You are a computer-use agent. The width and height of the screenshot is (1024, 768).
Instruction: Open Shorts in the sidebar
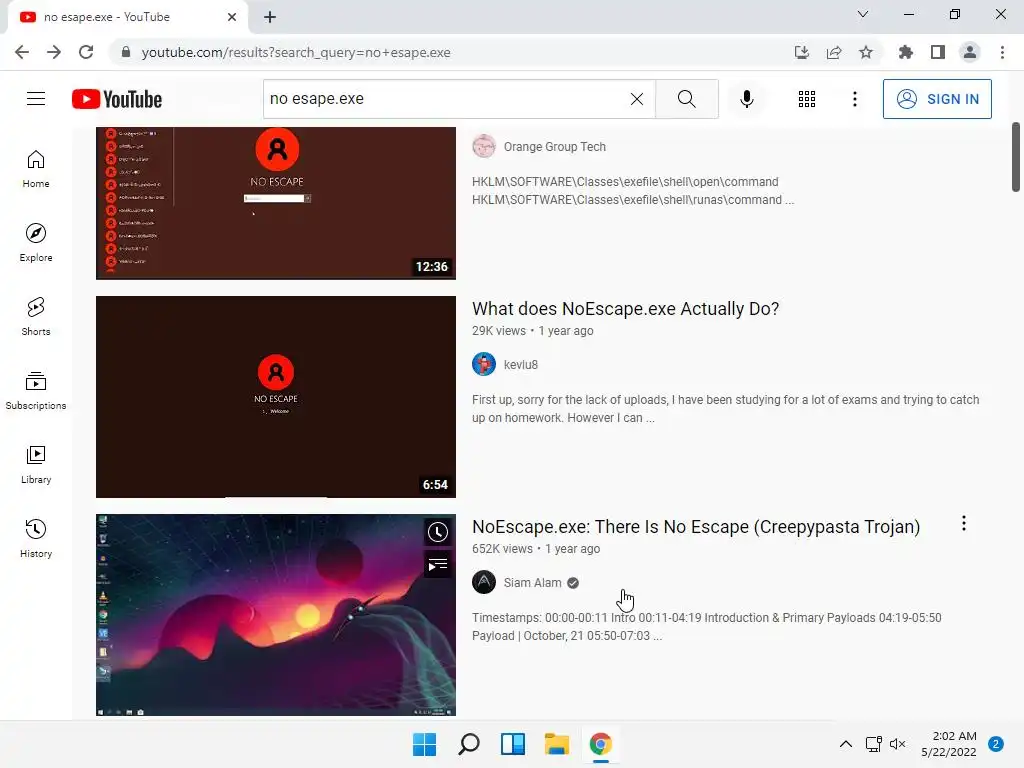coord(36,317)
